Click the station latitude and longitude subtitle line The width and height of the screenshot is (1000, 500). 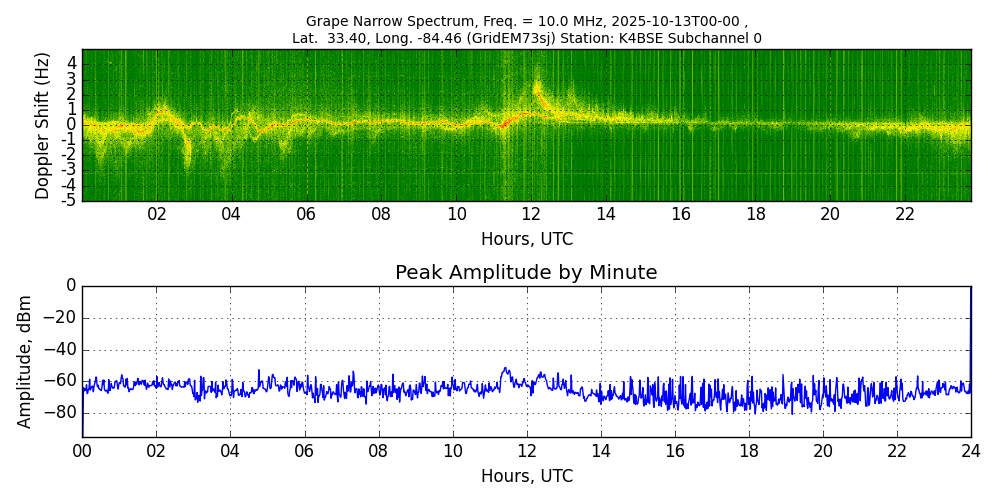[526, 38]
